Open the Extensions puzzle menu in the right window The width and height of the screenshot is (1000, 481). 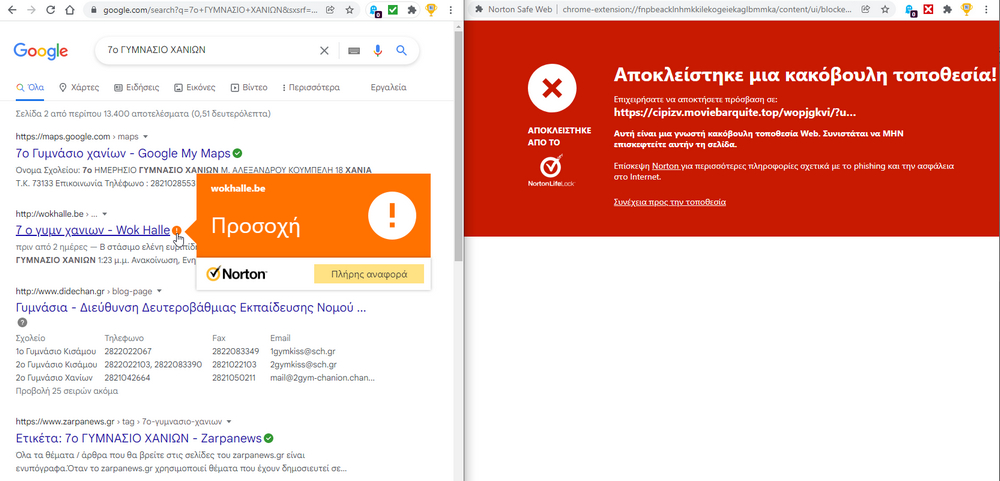[x=948, y=10]
